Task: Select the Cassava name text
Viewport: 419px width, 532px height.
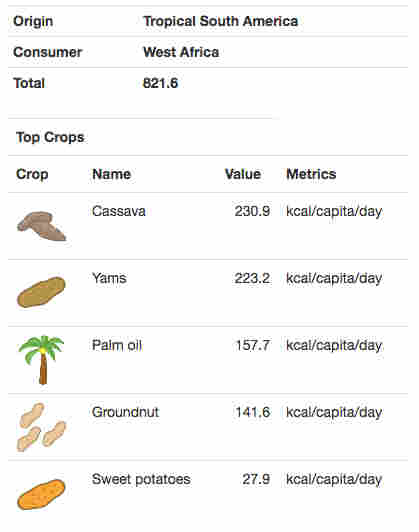Action: click(x=119, y=211)
